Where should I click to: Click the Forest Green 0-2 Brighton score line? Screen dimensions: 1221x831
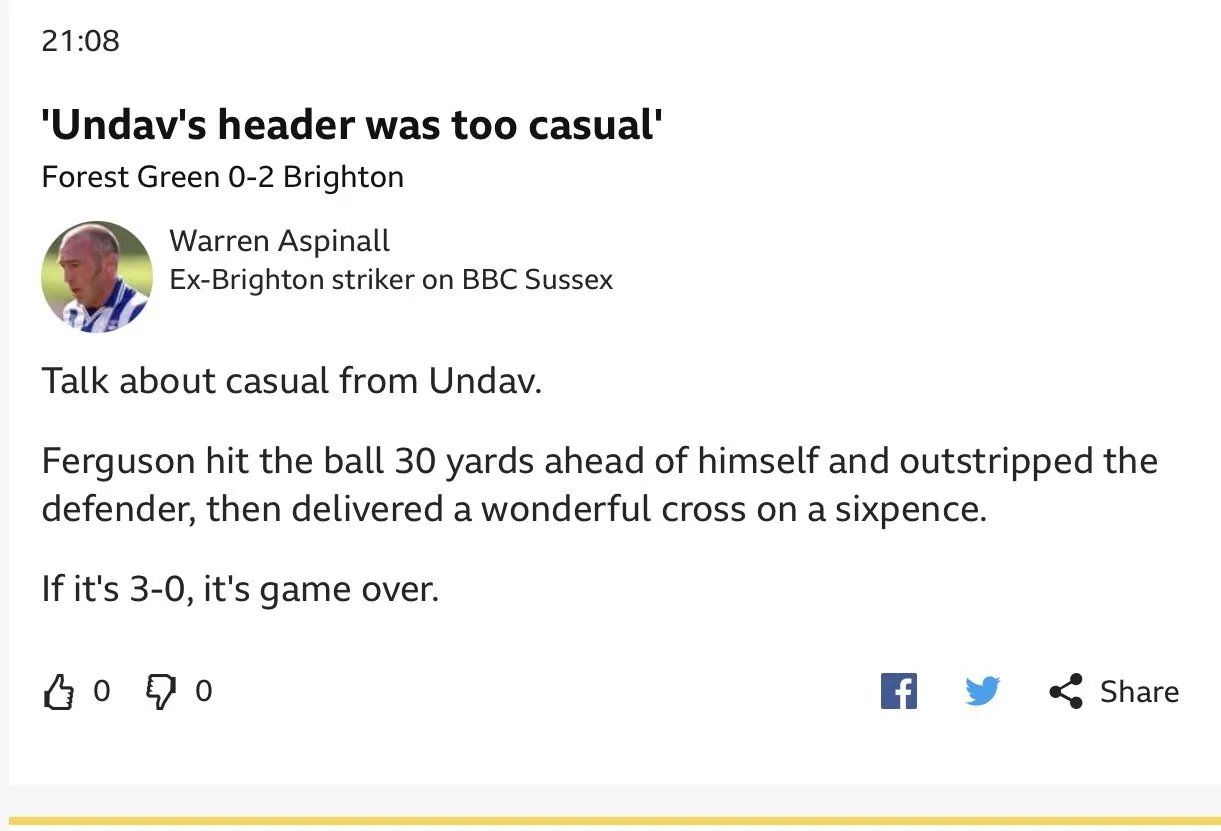point(222,178)
